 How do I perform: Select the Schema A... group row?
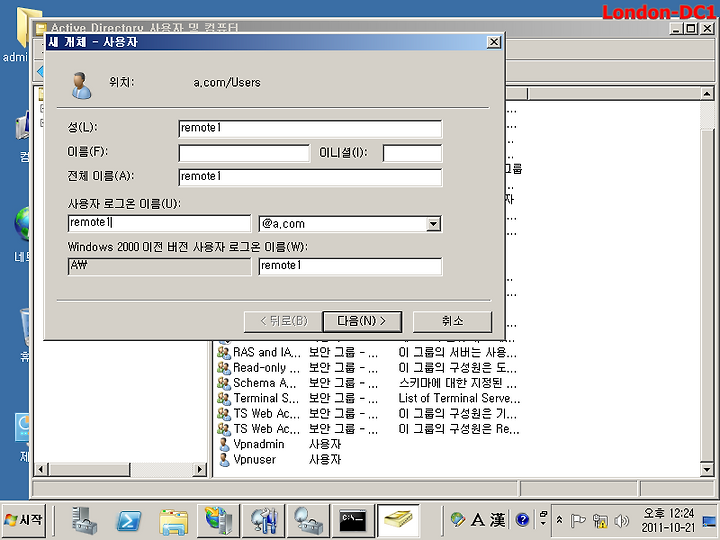click(x=367, y=383)
